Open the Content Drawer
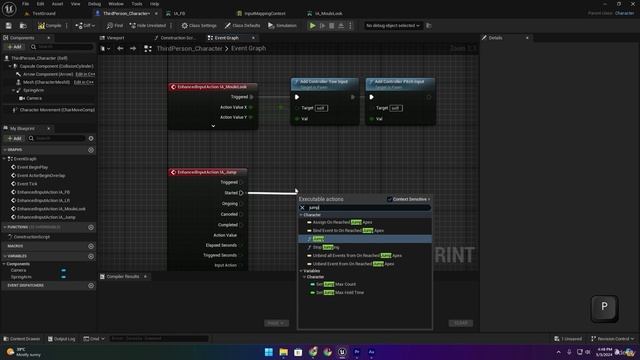Screen dimensions: 640x360 tap(22, 339)
